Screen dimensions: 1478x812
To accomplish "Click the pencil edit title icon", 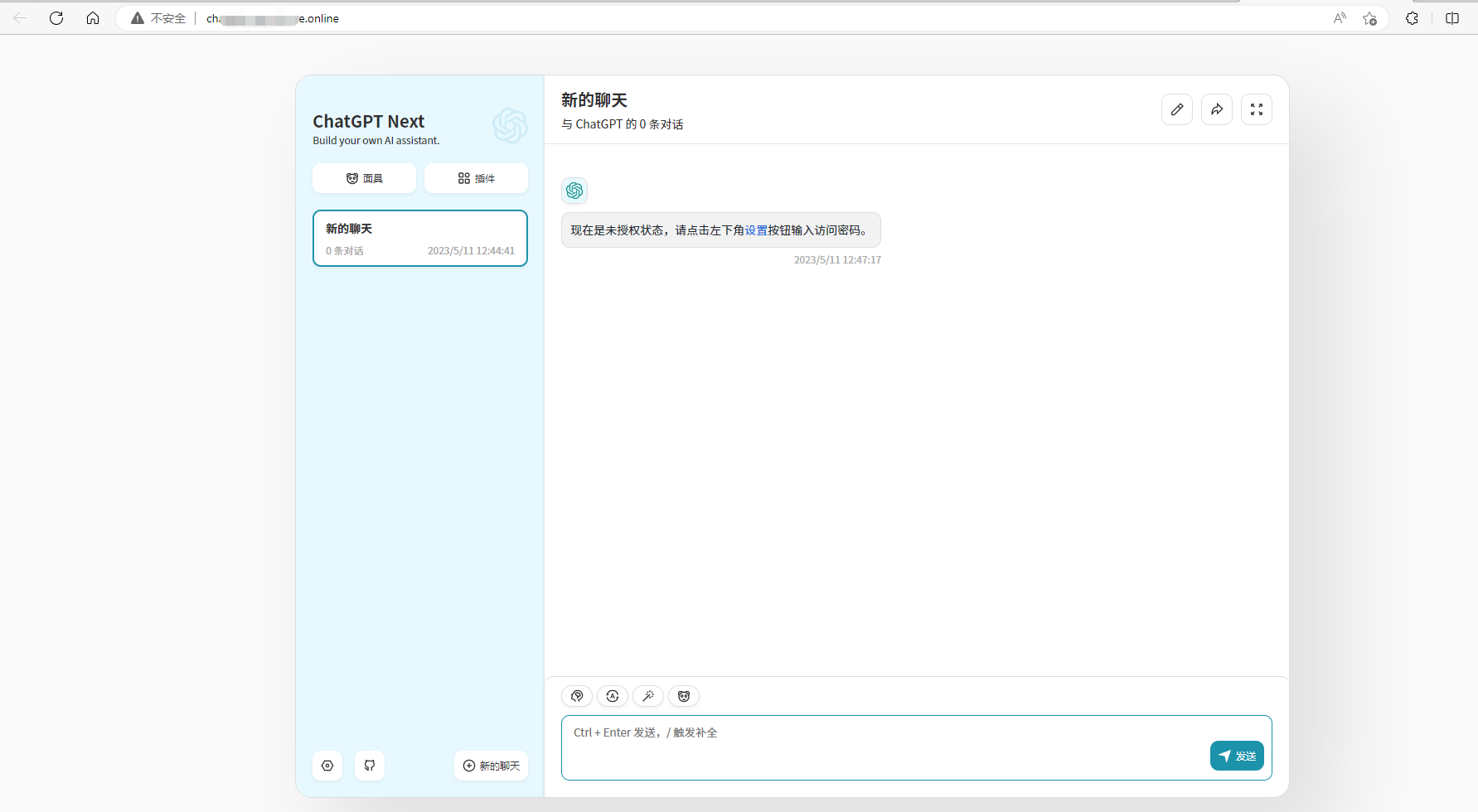I will [1177, 109].
